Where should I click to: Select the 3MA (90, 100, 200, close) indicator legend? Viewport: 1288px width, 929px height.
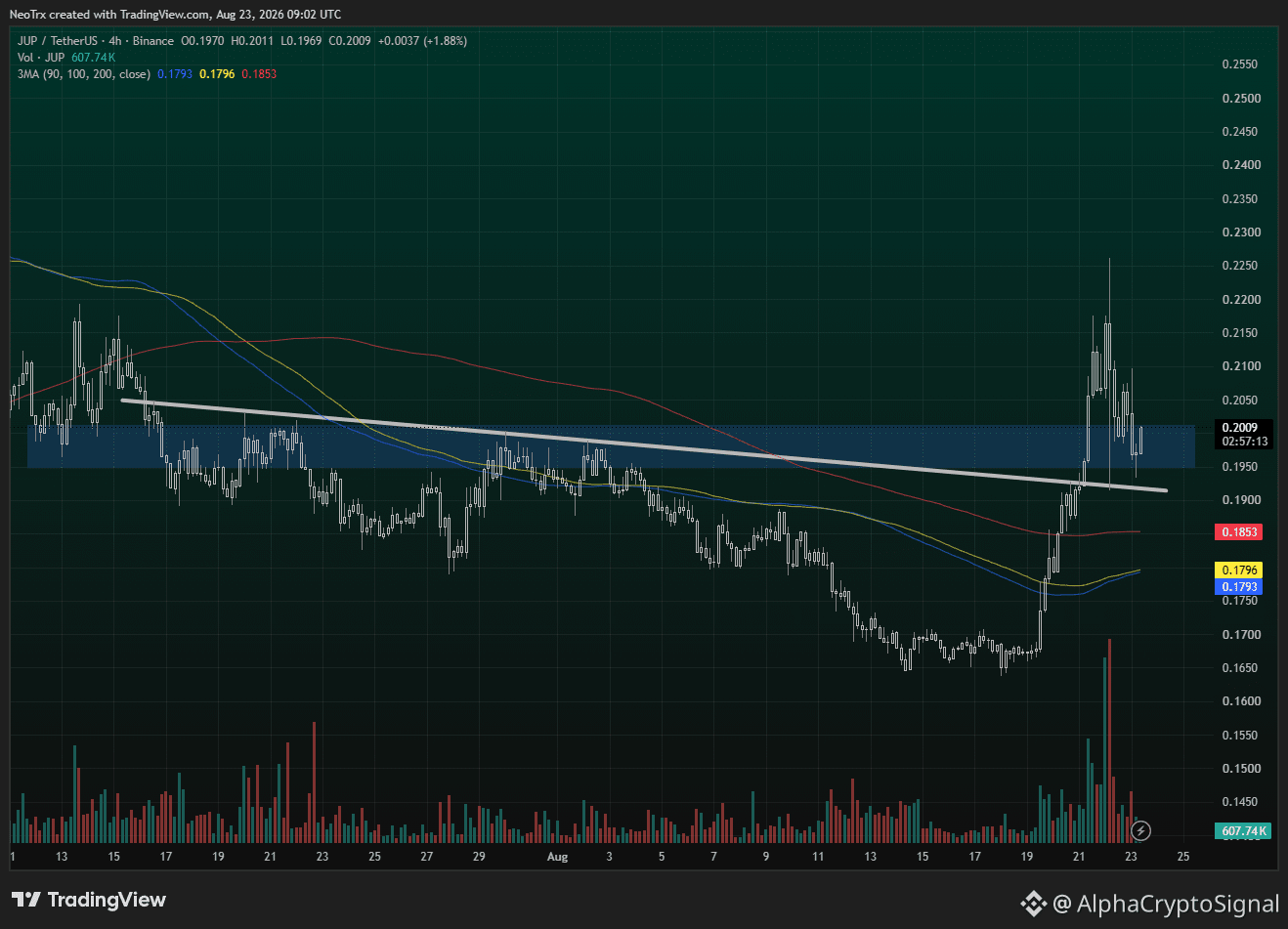[x=84, y=74]
